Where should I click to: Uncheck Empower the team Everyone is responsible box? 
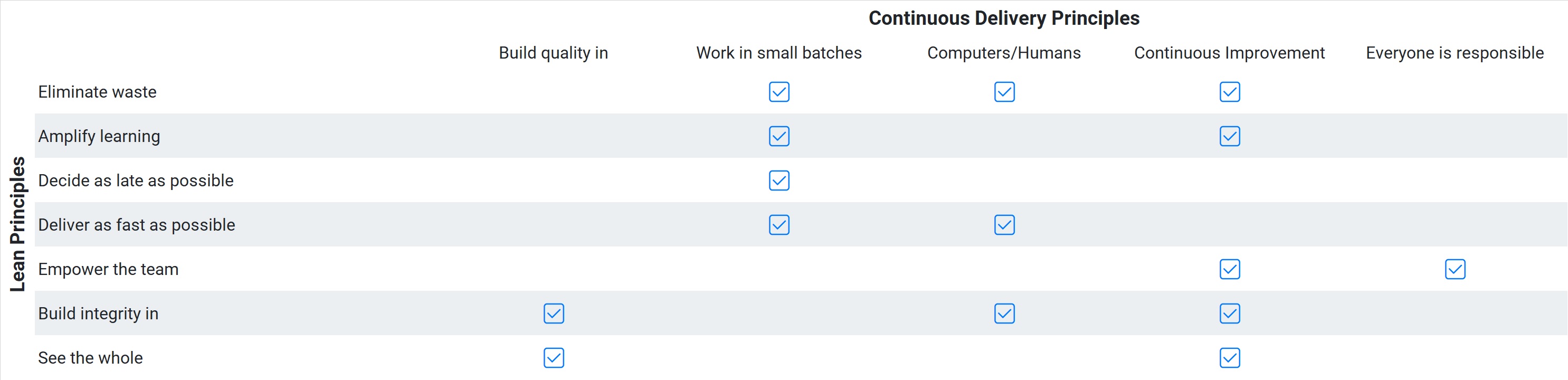click(x=1454, y=269)
